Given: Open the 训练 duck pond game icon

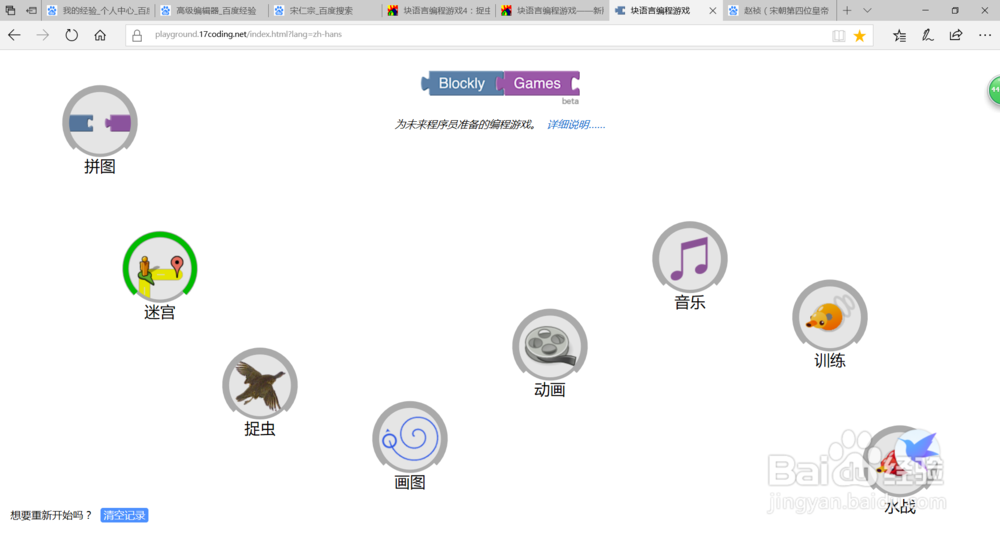Looking at the screenshot, I should click(830, 316).
